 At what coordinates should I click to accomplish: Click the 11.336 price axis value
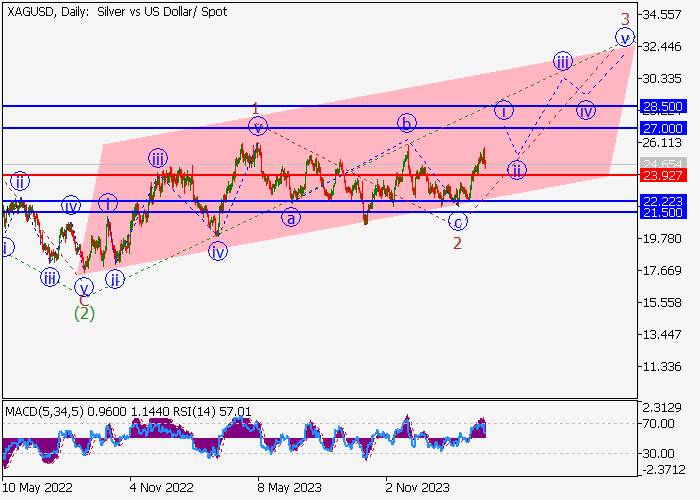click(x=662, y=367)
